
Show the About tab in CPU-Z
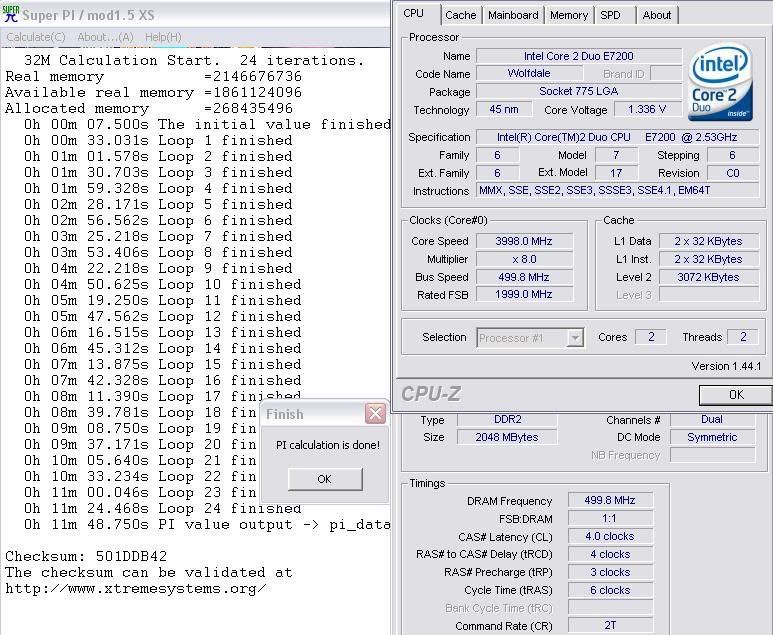pyautogui.click(x=657, y=15)
